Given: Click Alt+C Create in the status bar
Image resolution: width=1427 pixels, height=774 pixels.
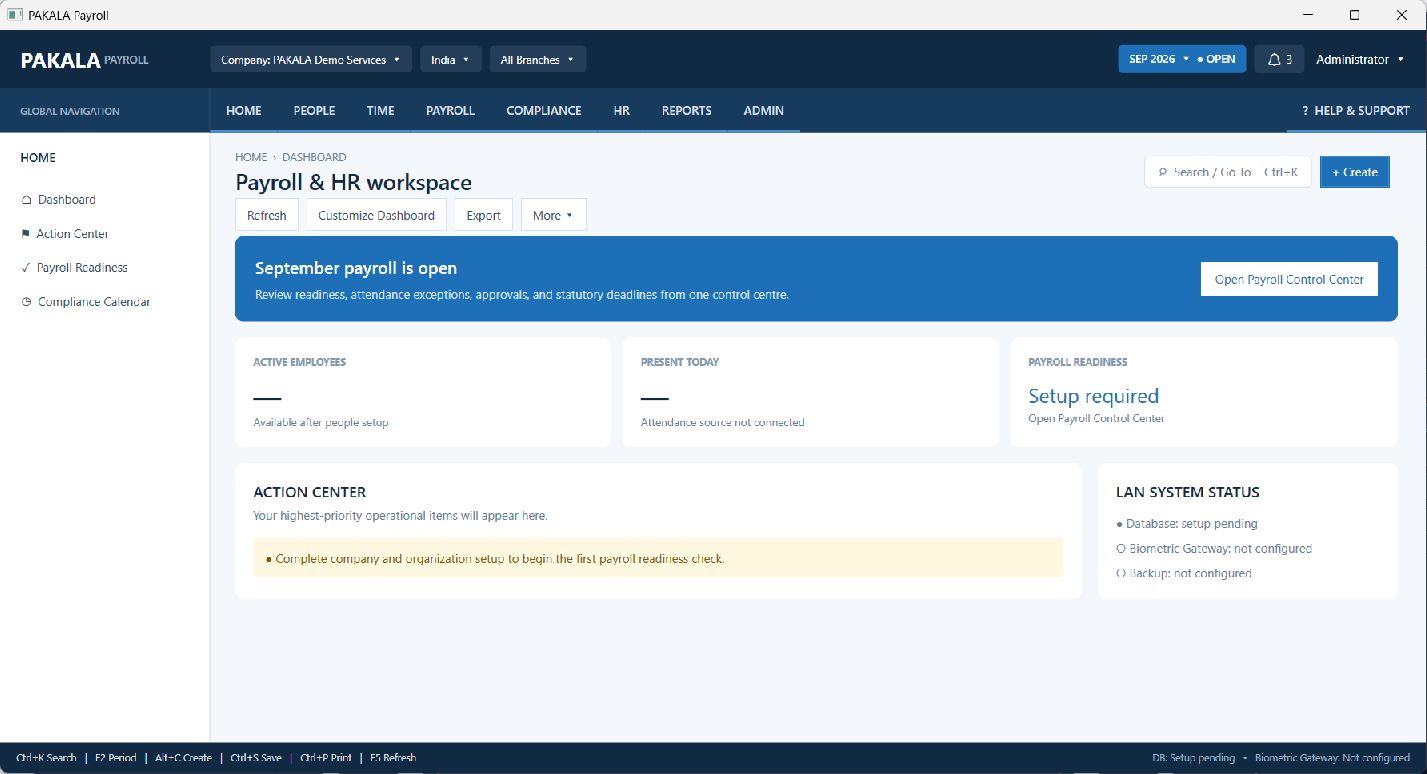Looking at the screenshot, I should (x=183, y=758).
